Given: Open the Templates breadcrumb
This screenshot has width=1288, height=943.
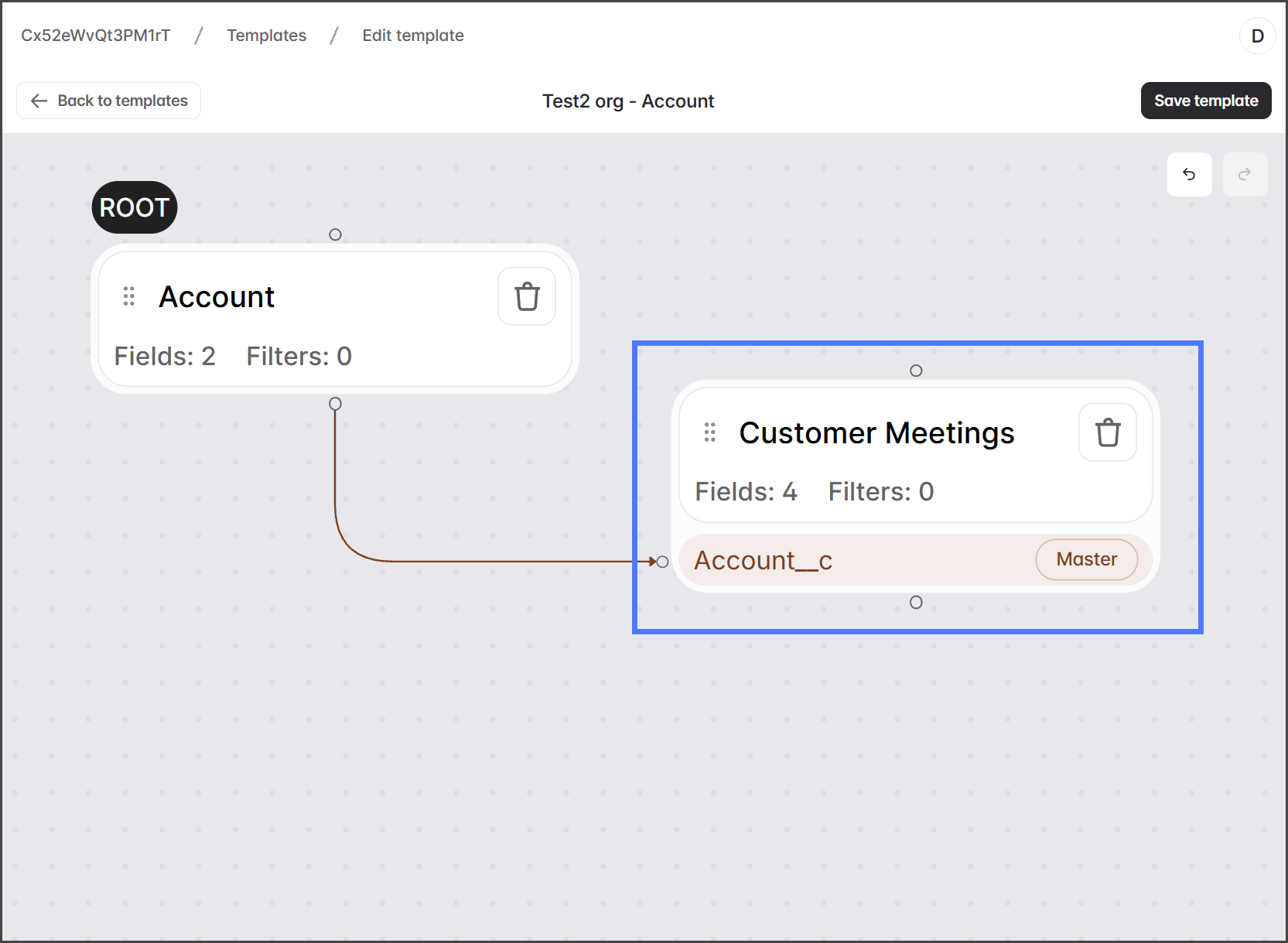Looking at the screenshot, I should coord(266,36).
